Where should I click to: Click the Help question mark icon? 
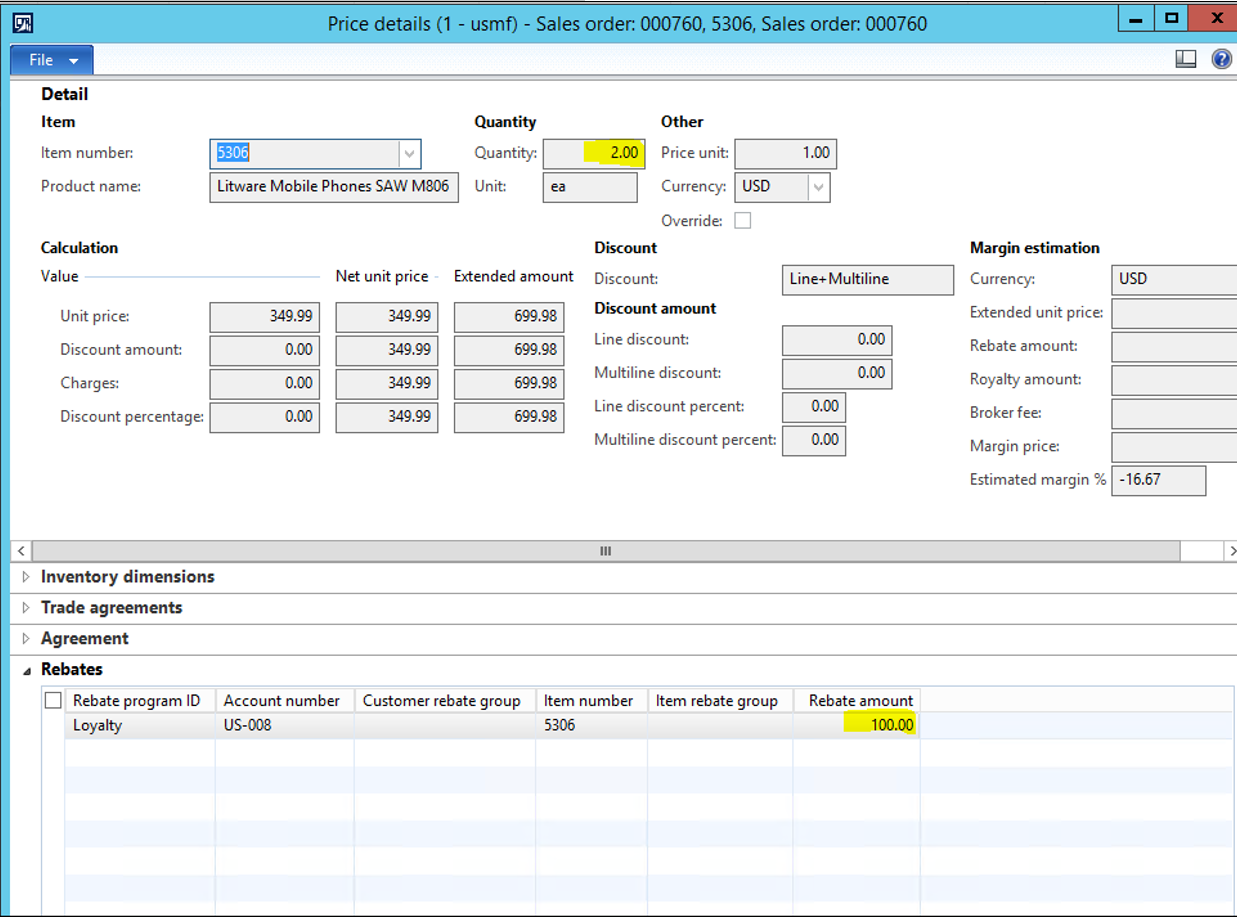pyautogui.click(x=1221, y=59)
